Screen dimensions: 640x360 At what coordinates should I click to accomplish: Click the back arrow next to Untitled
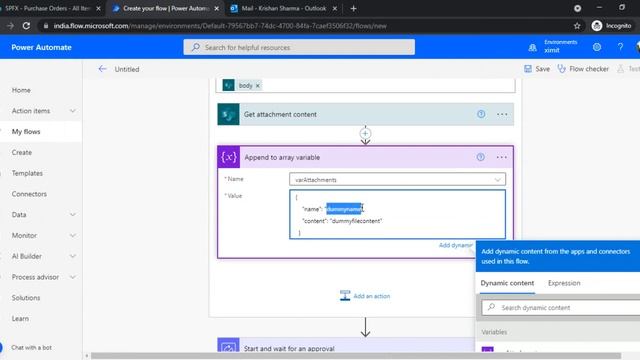coord(102,69)
